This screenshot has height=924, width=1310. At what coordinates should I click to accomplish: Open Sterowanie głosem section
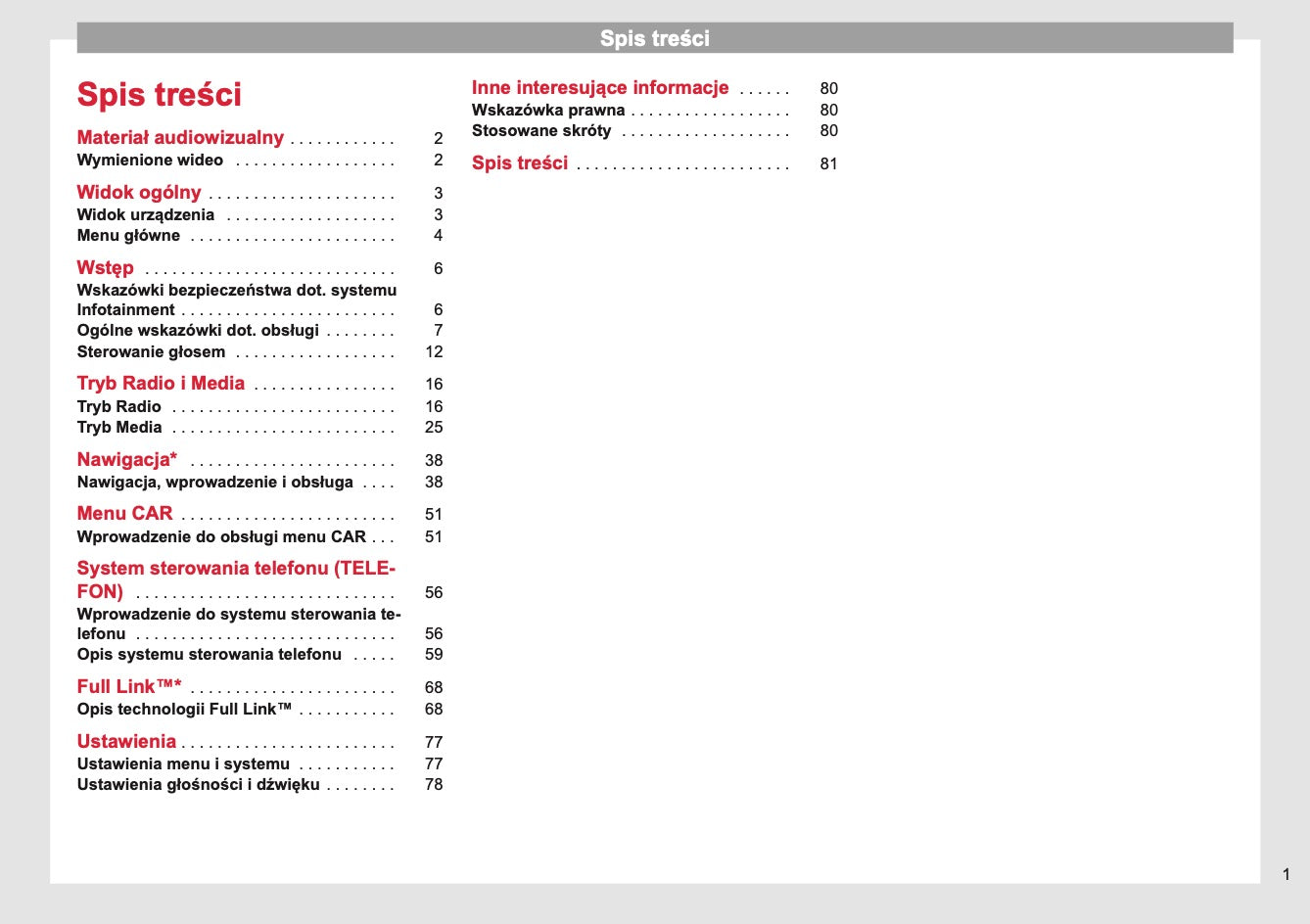pyautogui.click(x=151, y=352)
